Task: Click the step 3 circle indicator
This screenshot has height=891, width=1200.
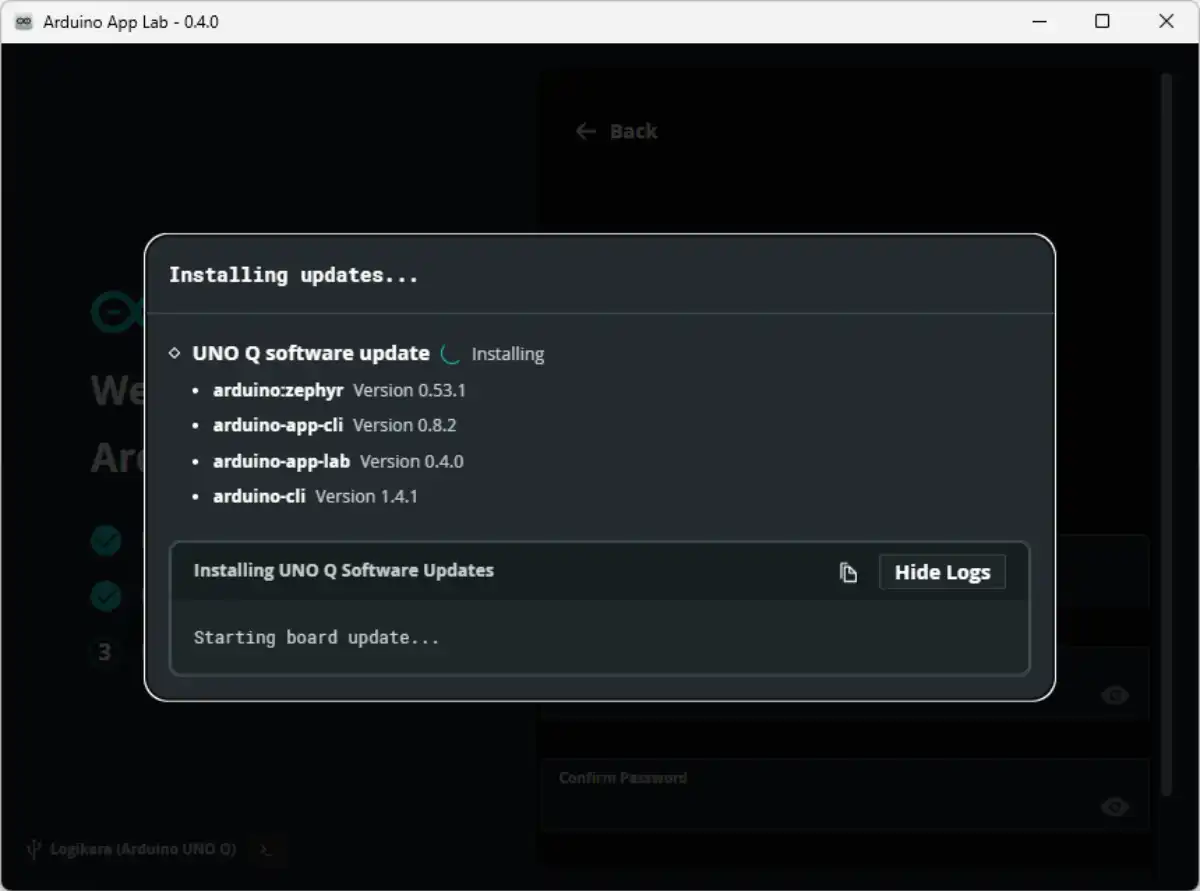Action: (106, 652)
